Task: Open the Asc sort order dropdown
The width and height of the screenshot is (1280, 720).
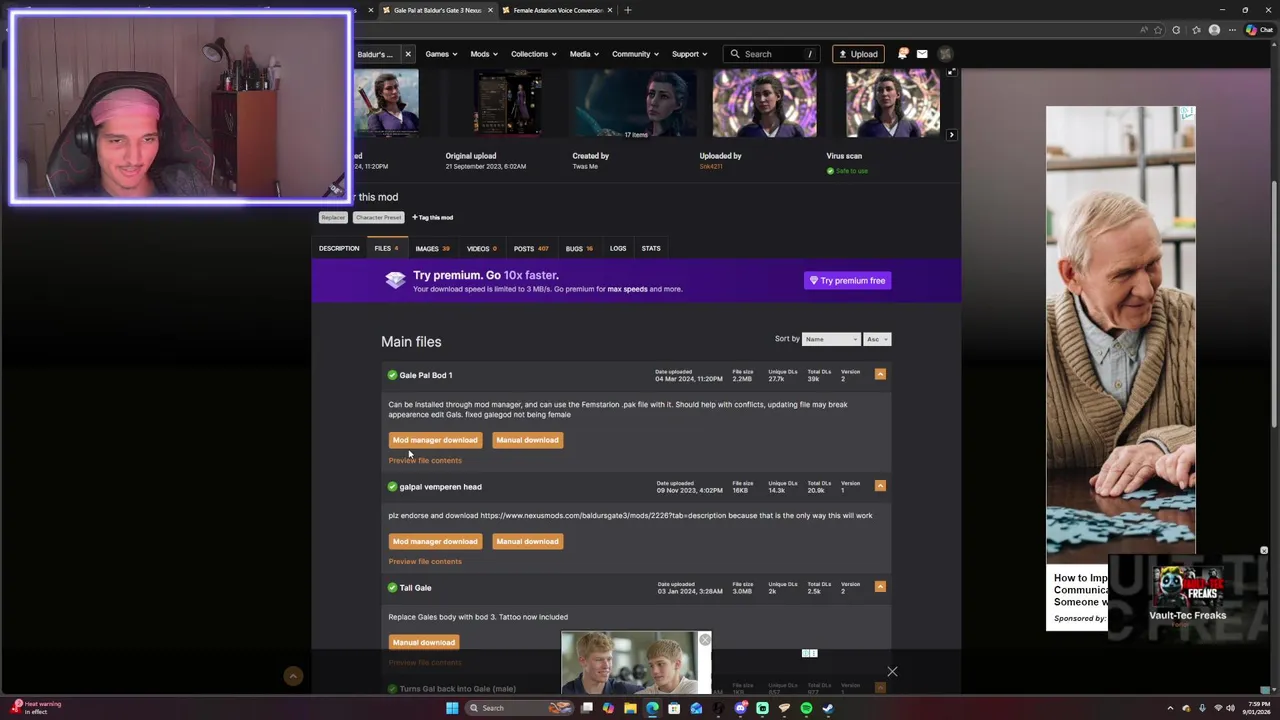Action: pos(877,339)
